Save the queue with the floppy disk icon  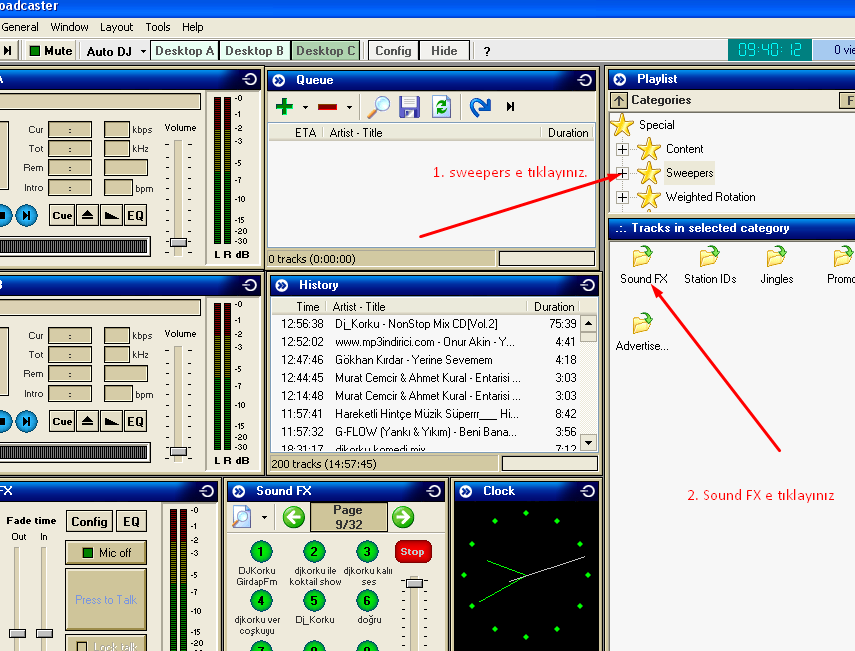point(409,107)
